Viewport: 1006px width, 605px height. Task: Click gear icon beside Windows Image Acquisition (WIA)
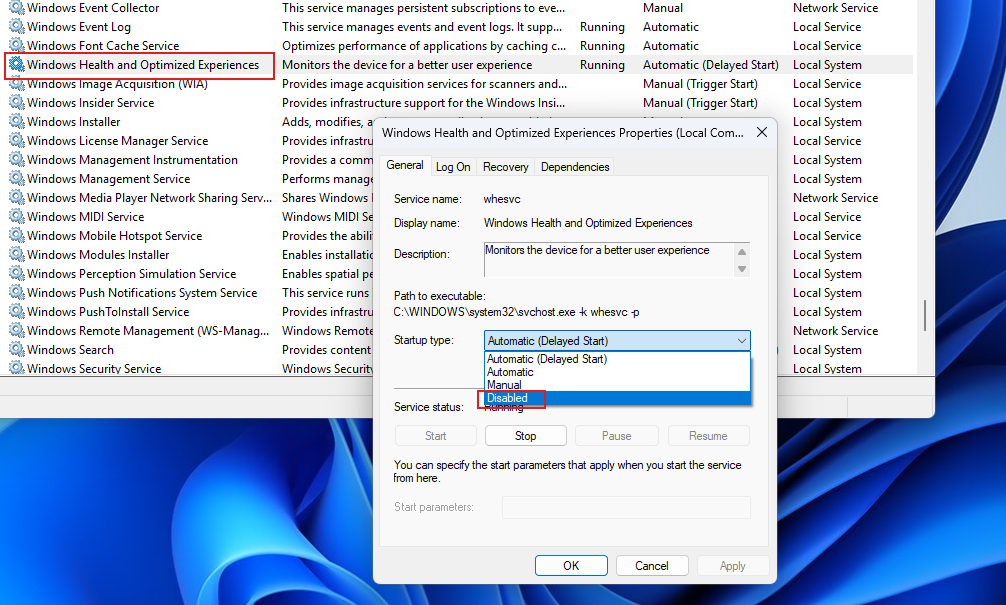17,83
